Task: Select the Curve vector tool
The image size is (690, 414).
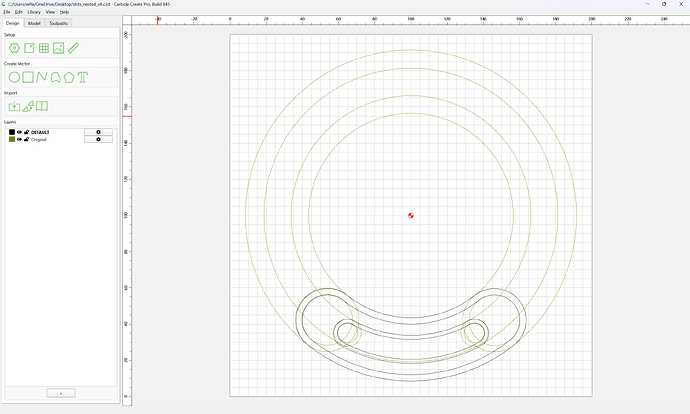Action: [x=55, y=77]
